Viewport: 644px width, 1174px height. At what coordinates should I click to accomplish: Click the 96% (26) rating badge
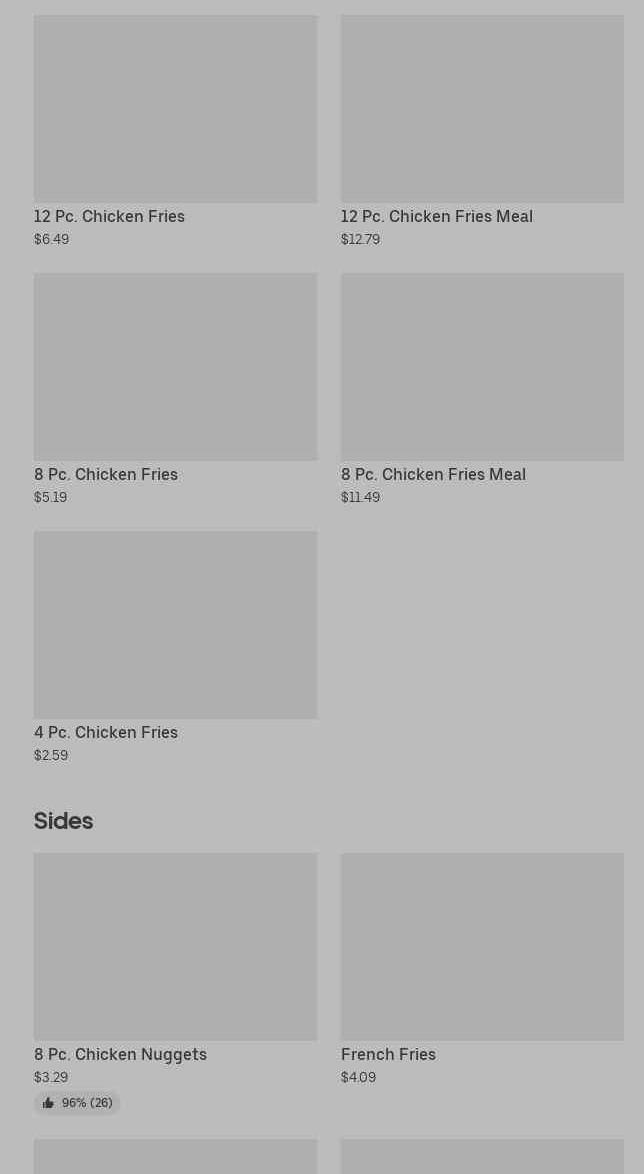77,1103
